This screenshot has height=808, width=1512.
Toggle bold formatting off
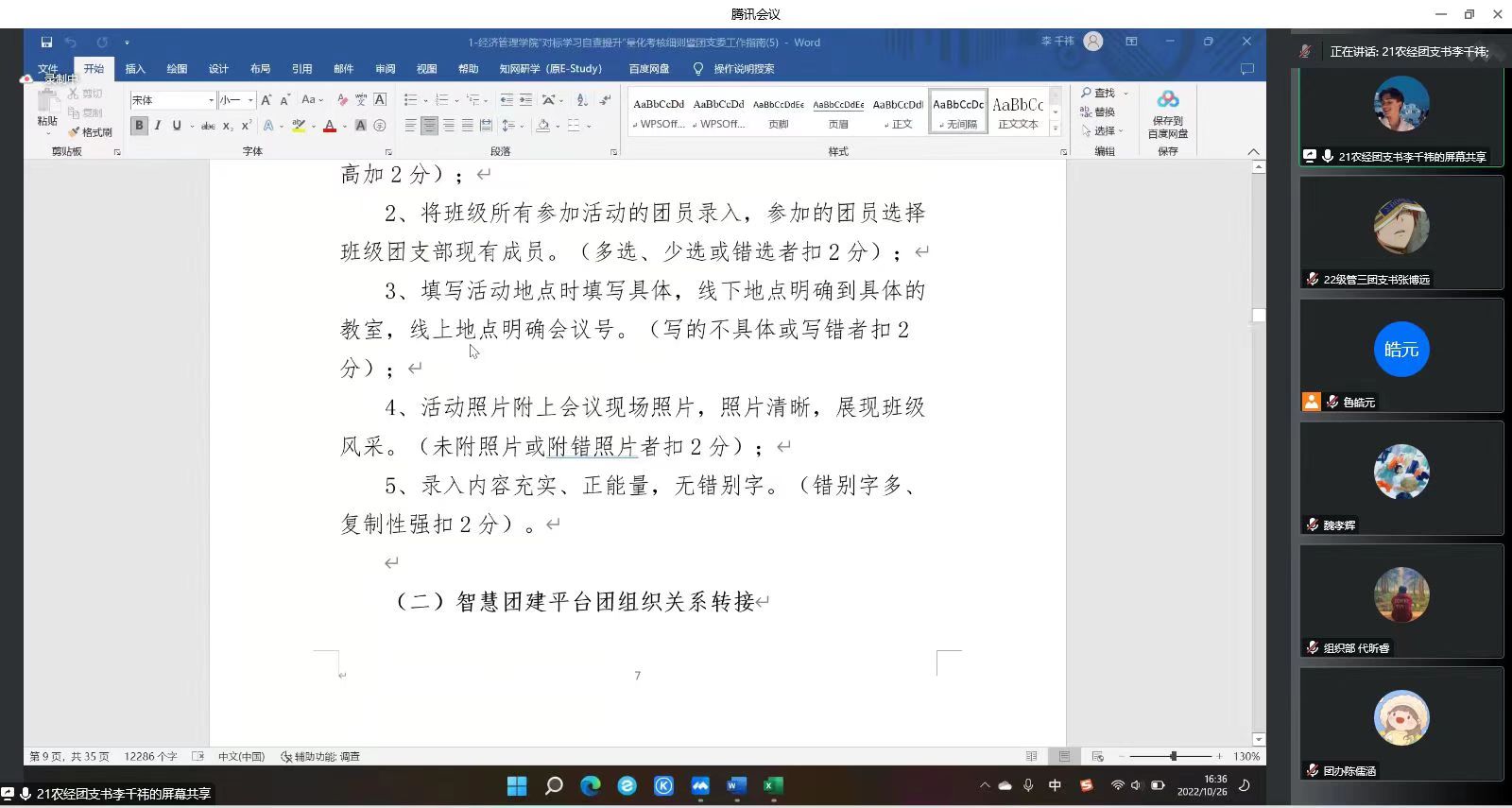[x=139, y=126]
